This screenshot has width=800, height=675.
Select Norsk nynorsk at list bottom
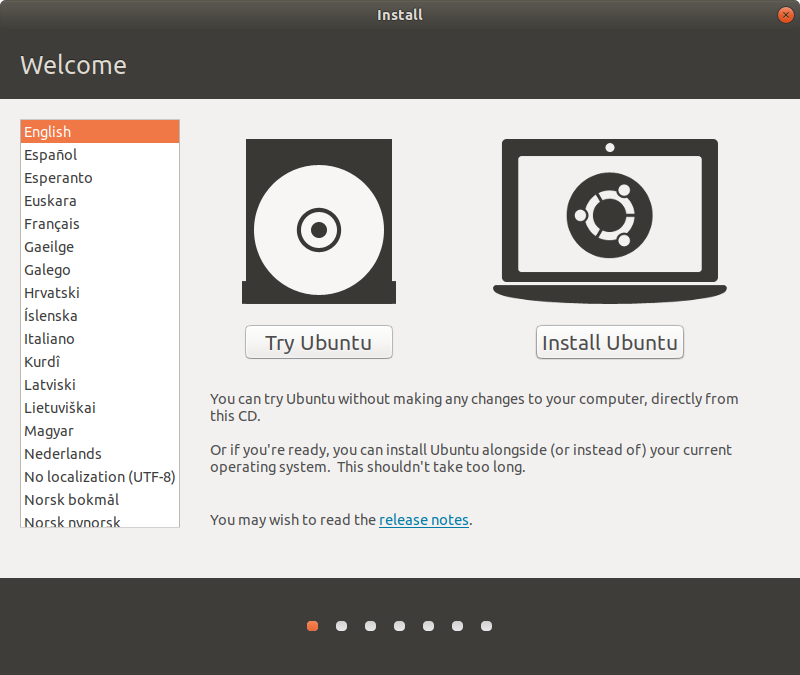click(x=100, y=520)
